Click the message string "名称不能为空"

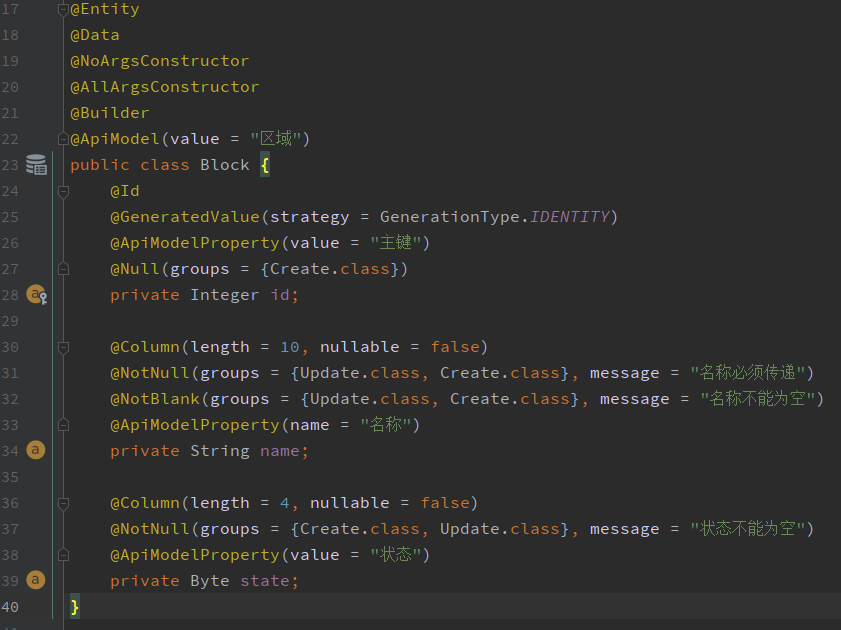pyautogui.click(x=757, y=398)
